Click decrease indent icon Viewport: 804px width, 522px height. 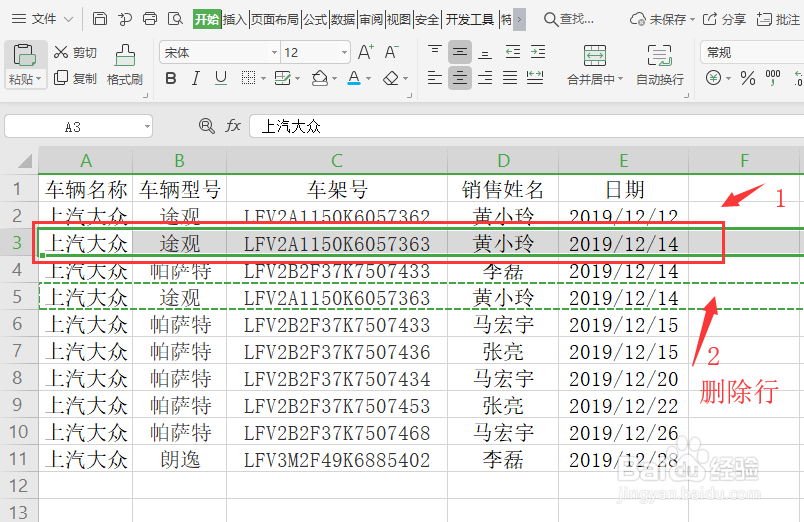tap(513, 52)
